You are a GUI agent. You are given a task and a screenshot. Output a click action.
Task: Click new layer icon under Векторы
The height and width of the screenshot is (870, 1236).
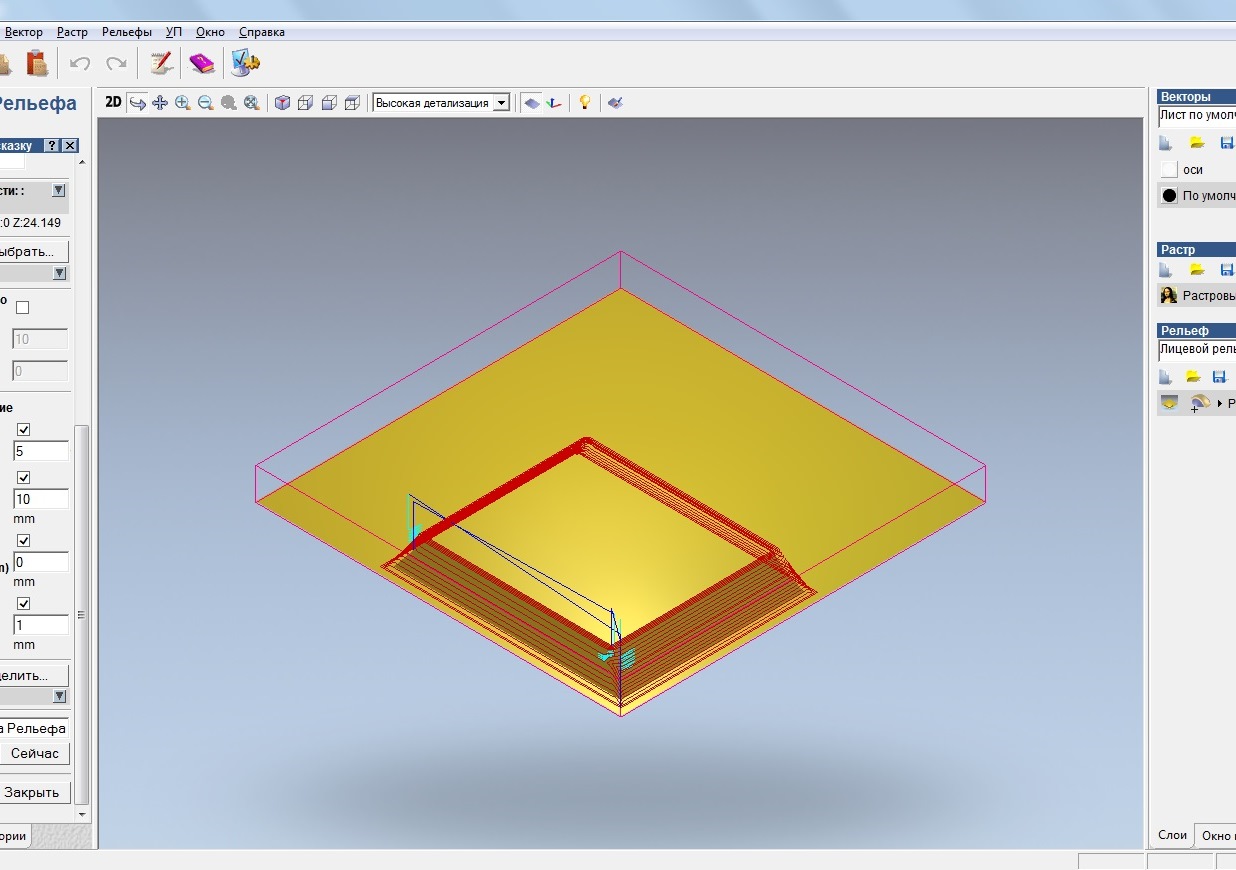1165,143
